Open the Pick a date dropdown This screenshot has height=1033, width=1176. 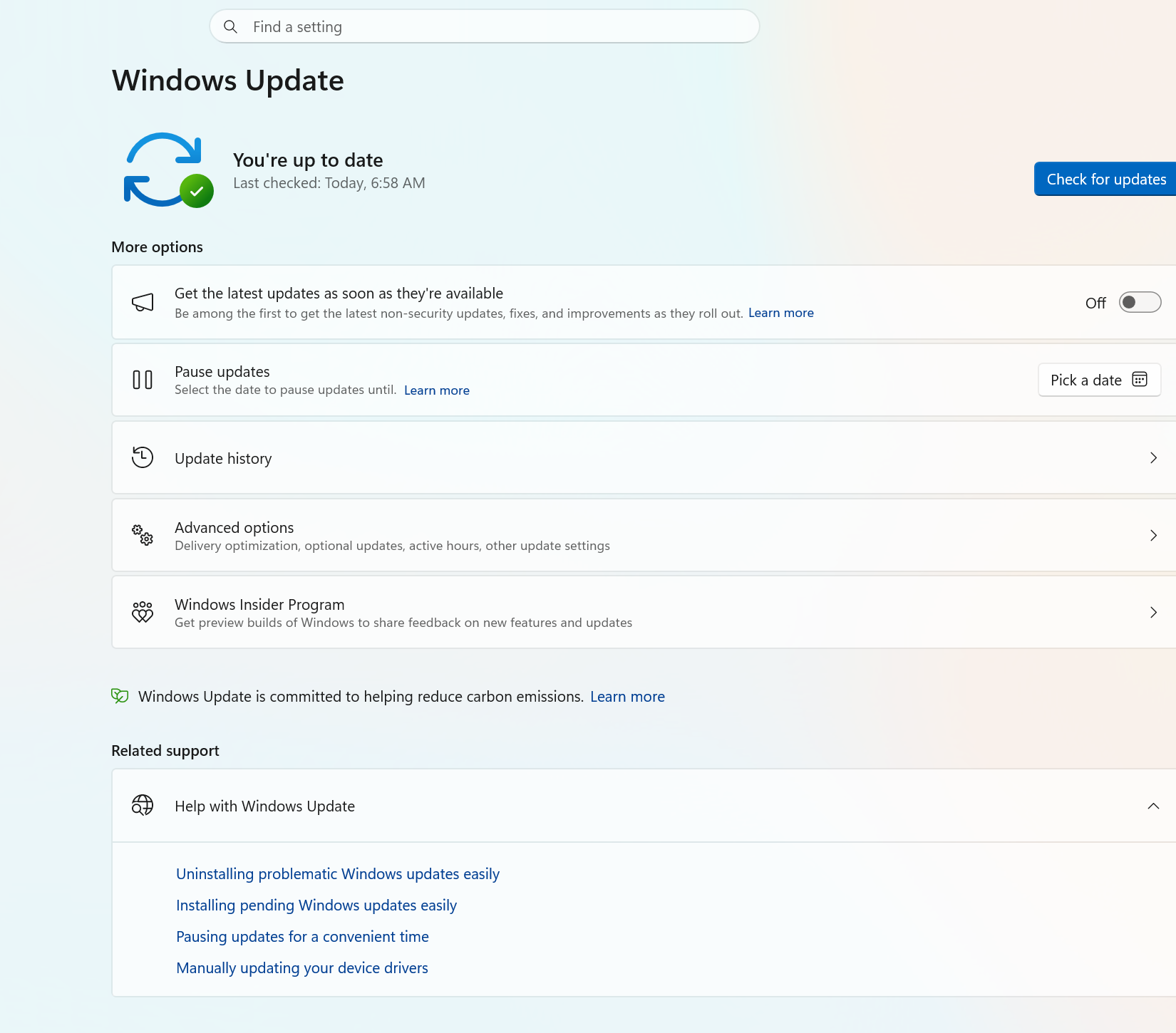1099,380
